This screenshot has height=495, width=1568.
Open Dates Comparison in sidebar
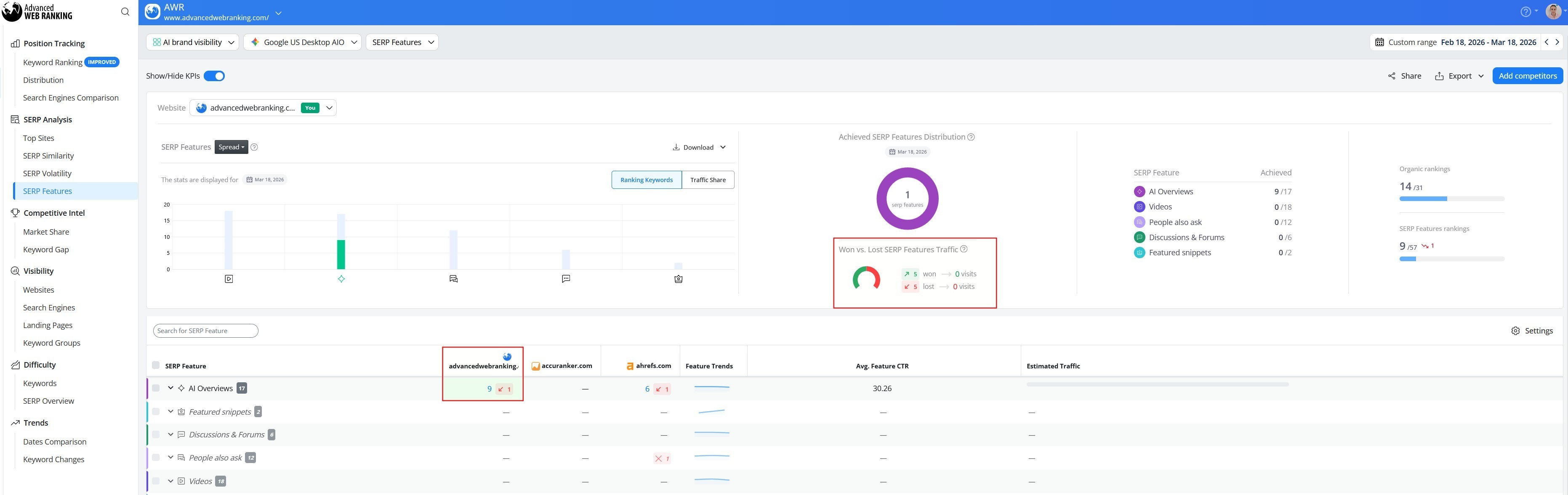coord(55,442)
